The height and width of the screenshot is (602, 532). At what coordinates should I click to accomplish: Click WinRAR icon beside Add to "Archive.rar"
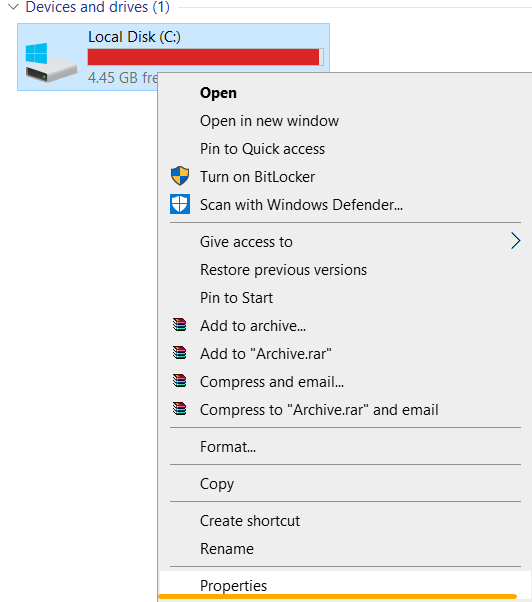179,353
